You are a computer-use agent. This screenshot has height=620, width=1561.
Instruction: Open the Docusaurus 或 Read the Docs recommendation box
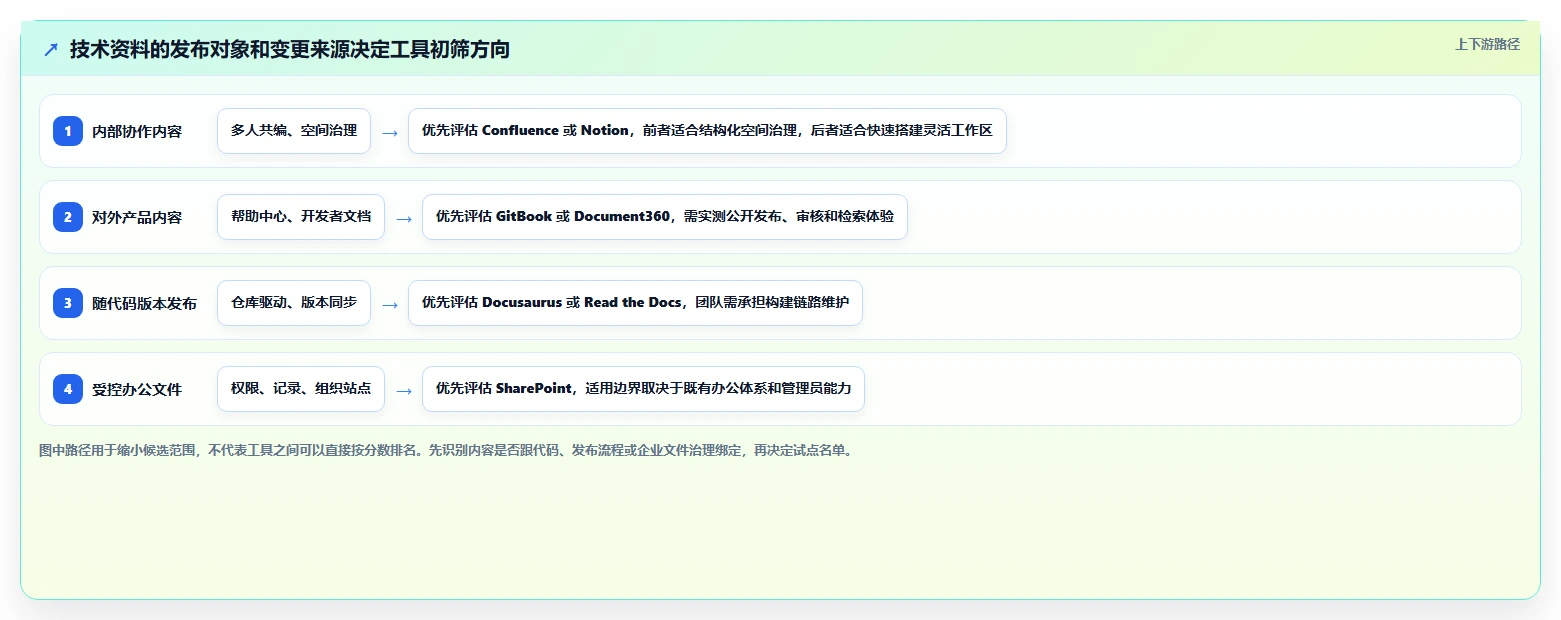pyautogui.click(x=635, y=303)
